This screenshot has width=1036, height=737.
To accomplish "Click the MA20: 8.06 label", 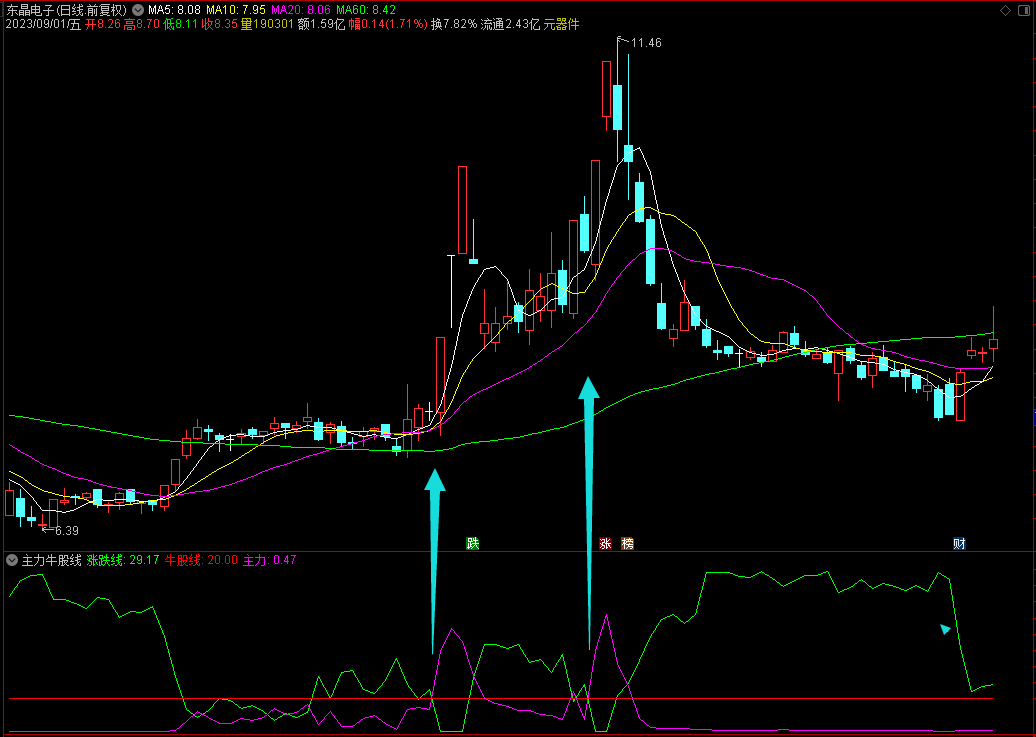I will coord(301,11).
